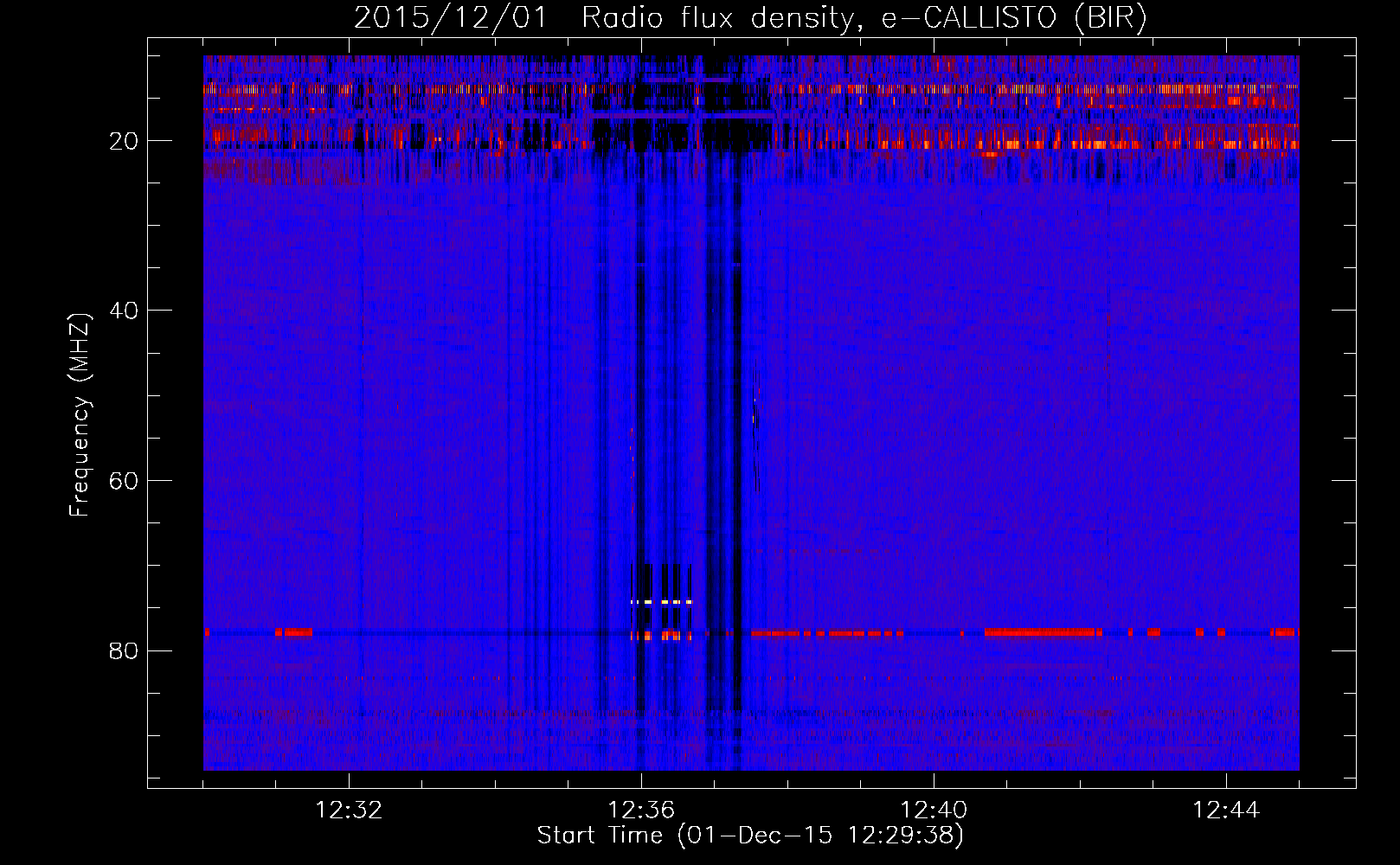1400x865 pixels.
Task: Click the plot title '2015/12/01 Radio flux density'
Action: (604, 18)
